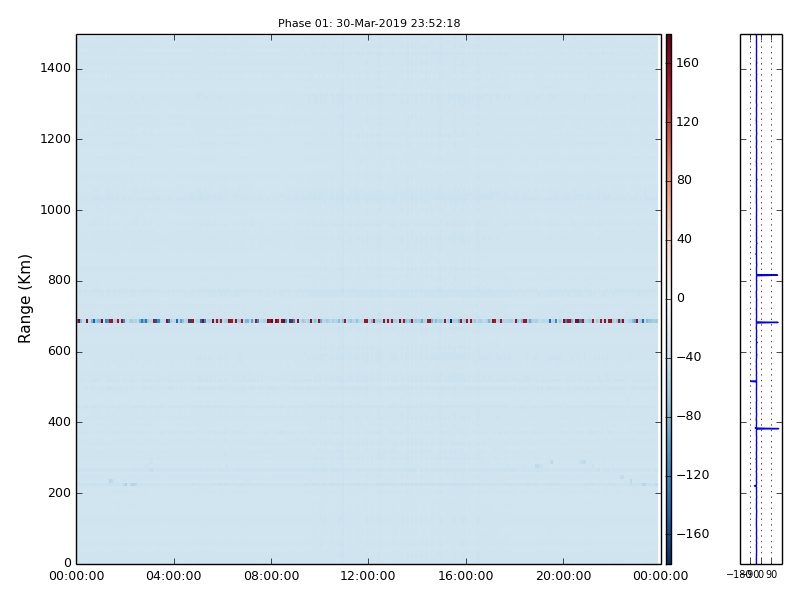Click the 16:00:00 time axis label
The width and height of the screenshot is (800, 600).
point(466,576)
